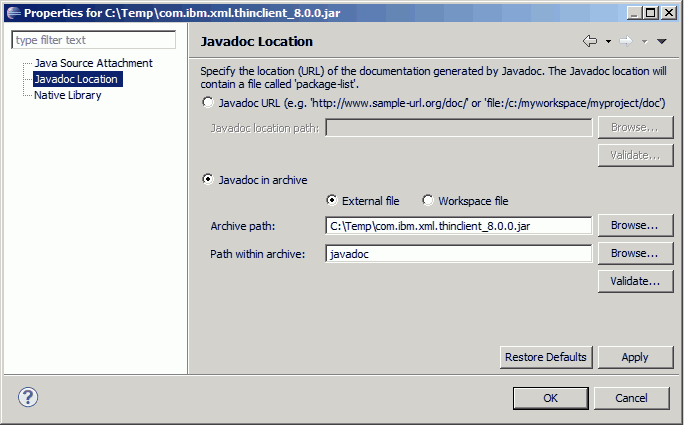Select Java Source Attachment in tree

tap(93, 63)
